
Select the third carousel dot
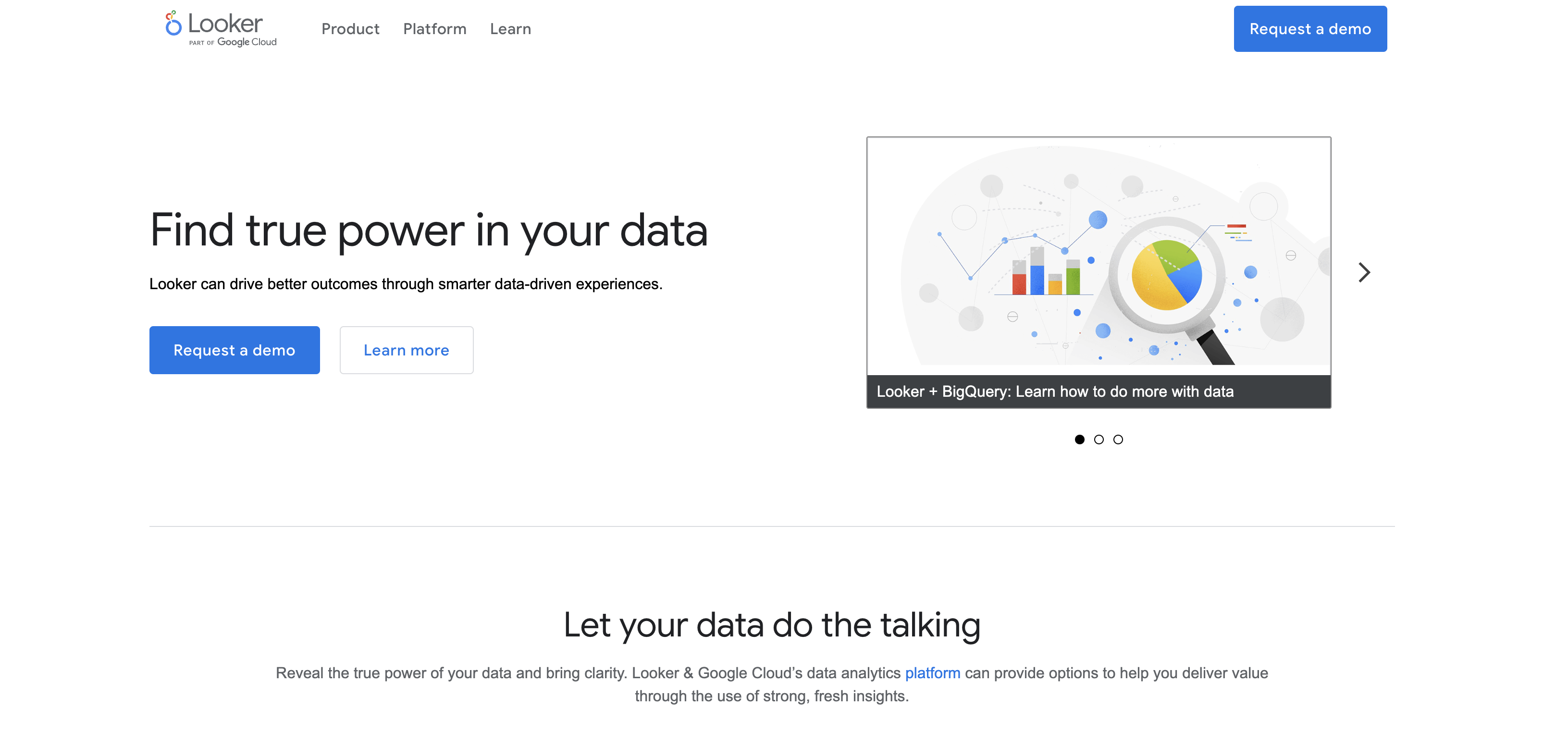tap(1118, 440)
